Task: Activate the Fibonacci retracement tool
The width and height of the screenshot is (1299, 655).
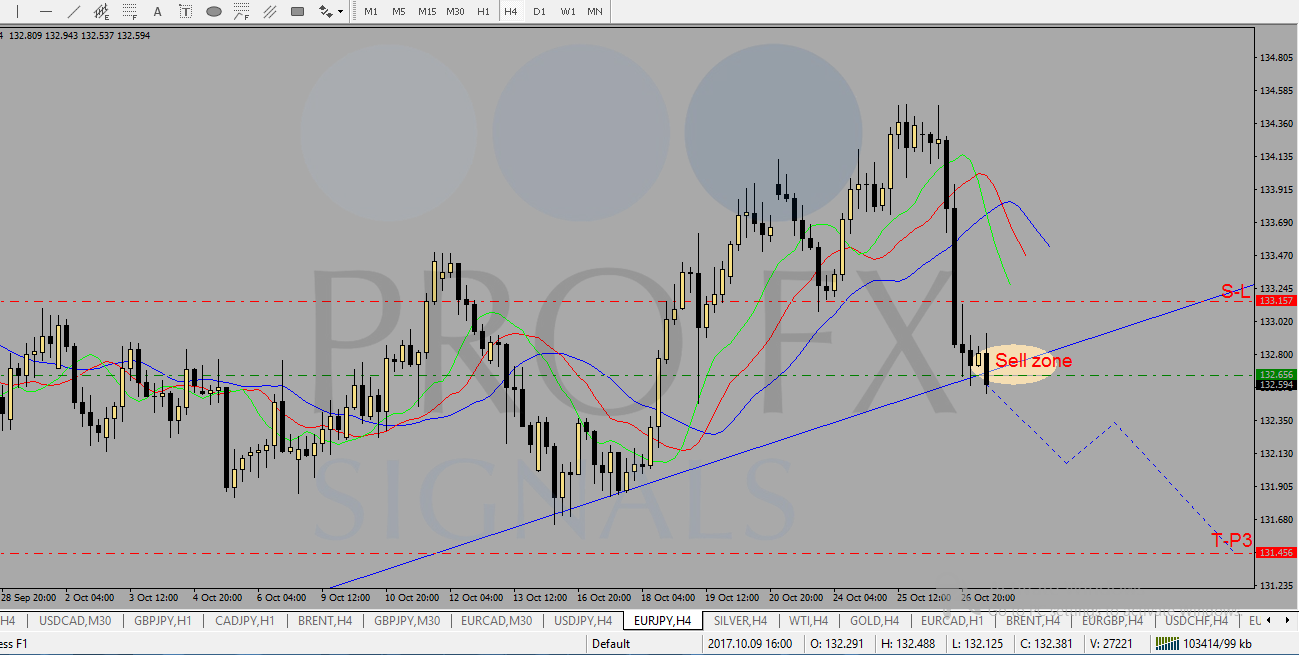Action: tap(129, 12)
